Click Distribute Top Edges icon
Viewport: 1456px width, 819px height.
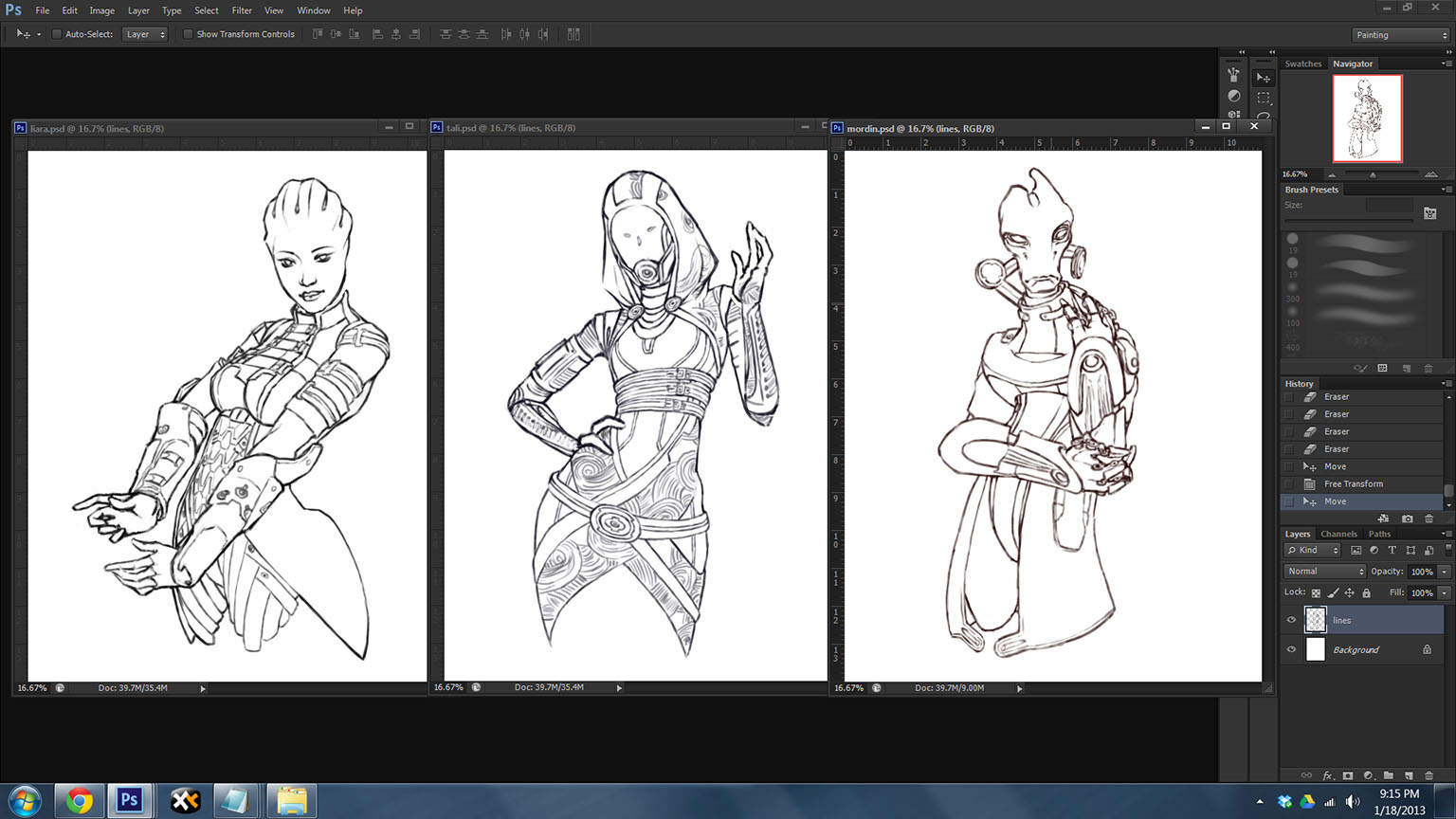(x=446, y=34)
